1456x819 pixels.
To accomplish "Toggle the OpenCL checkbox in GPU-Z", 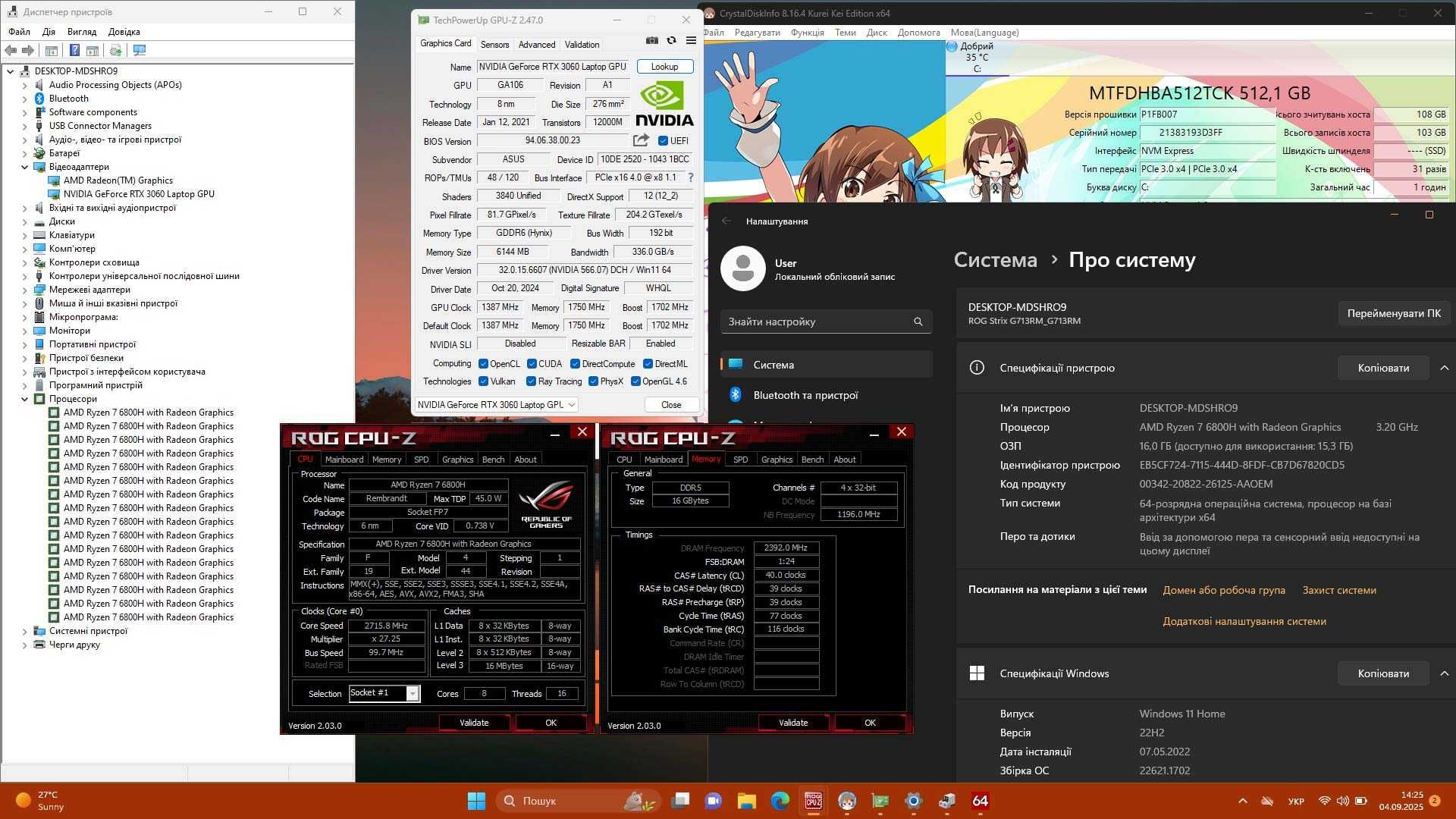I will point(483,364).
